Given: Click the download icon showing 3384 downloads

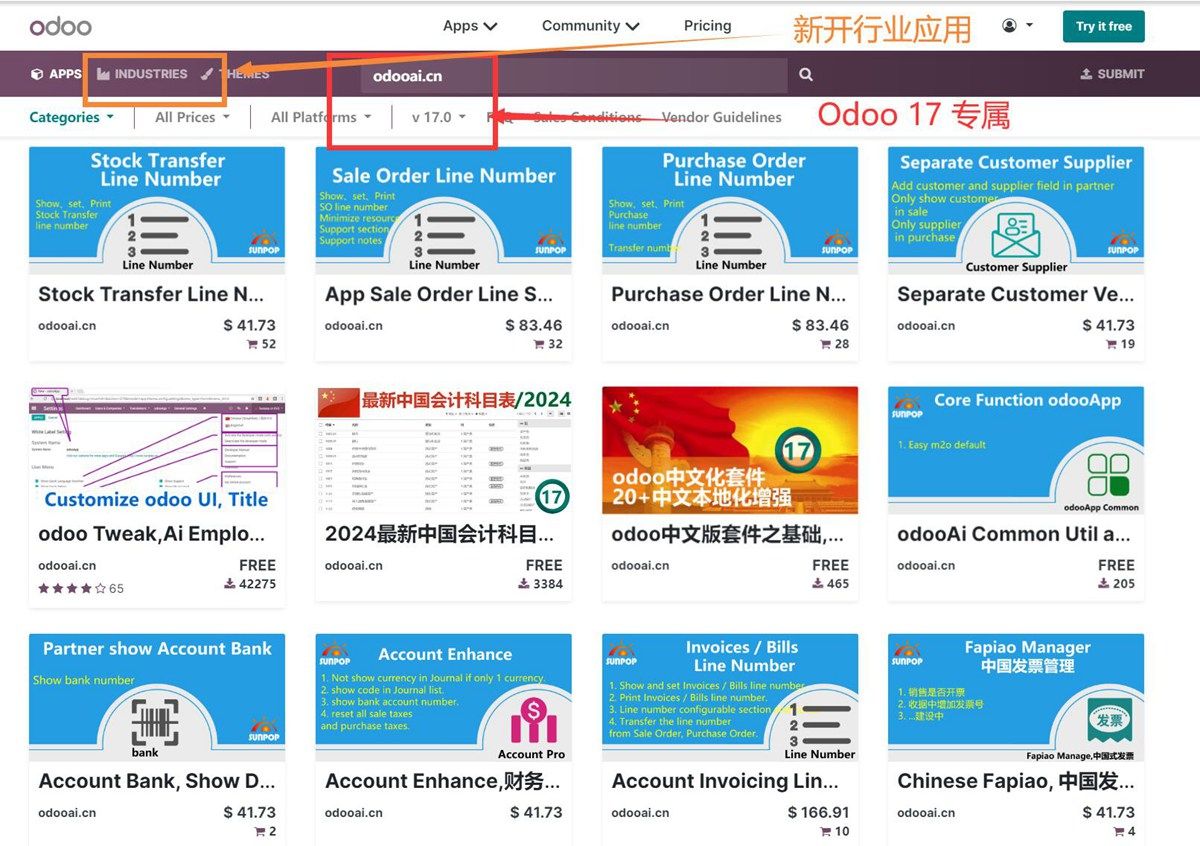Looking at the screenshot, I should 522,582.
